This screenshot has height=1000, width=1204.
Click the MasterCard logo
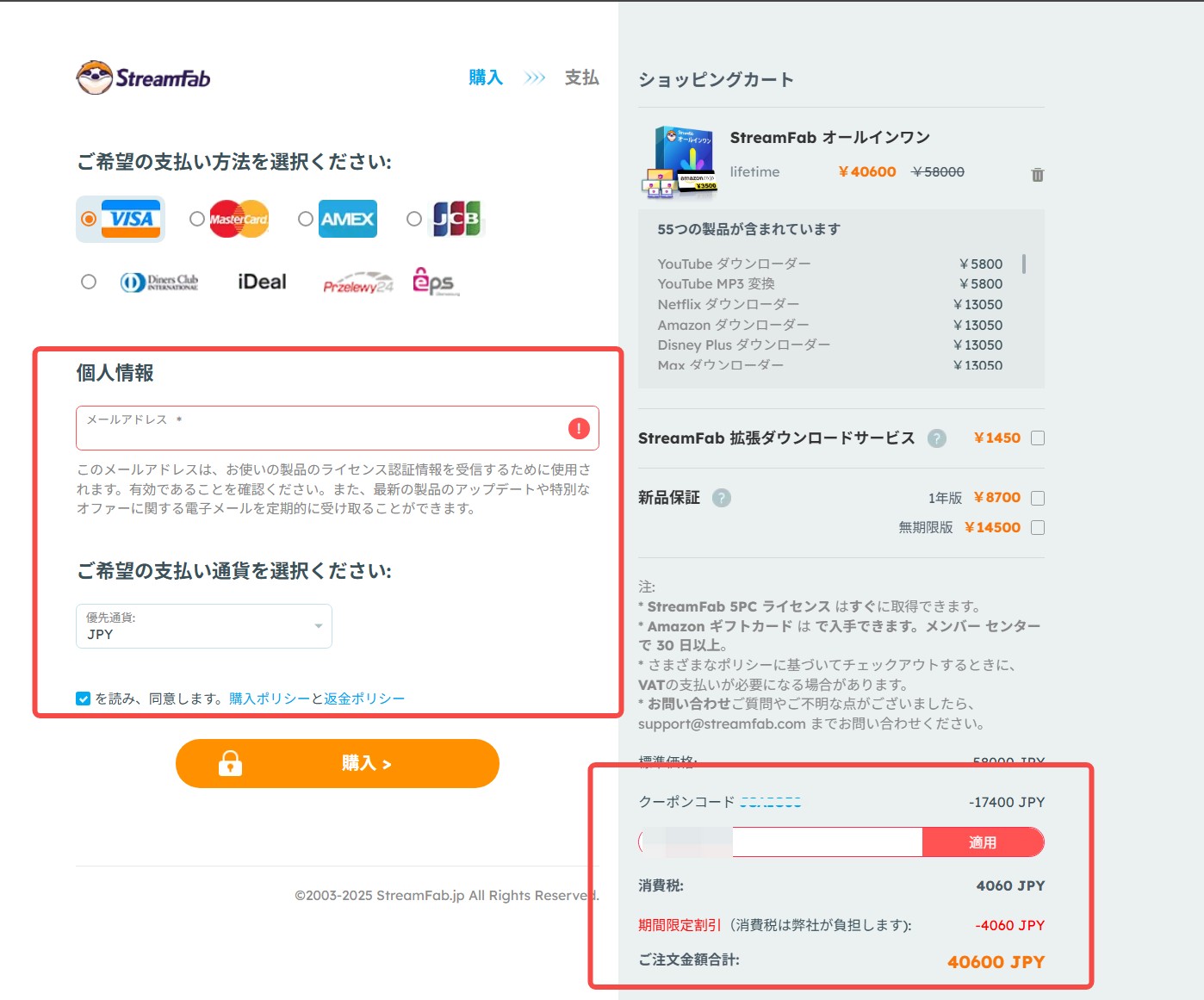239,219
